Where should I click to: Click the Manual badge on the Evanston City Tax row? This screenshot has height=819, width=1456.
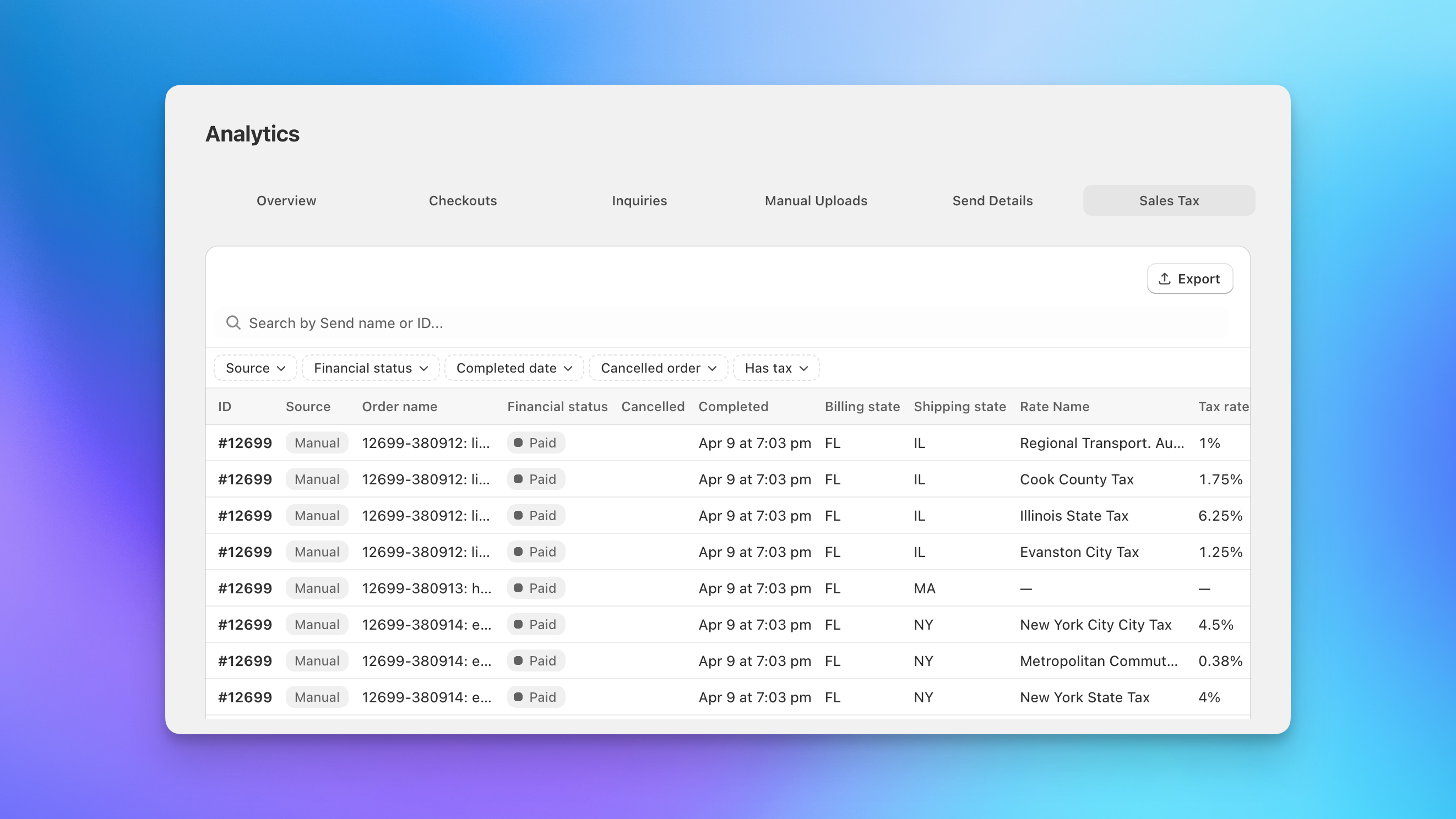pyautogui.click(x=316, y=552)
